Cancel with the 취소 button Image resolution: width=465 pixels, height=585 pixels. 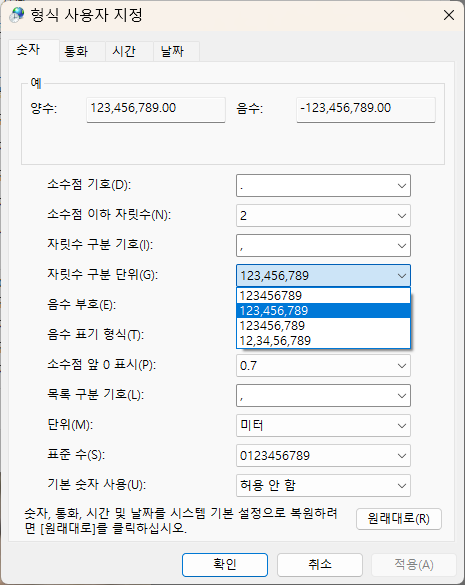[320, 564]
